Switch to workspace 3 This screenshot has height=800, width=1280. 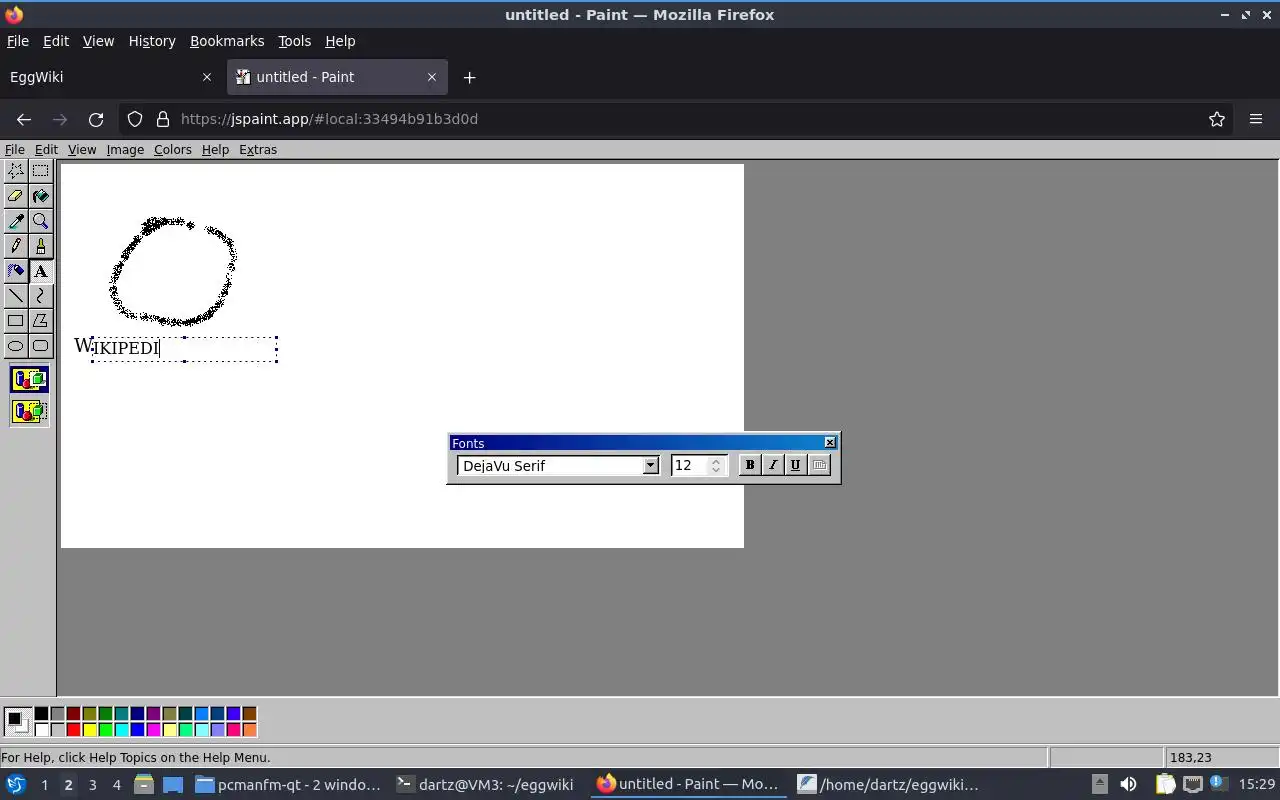[92, 785]
